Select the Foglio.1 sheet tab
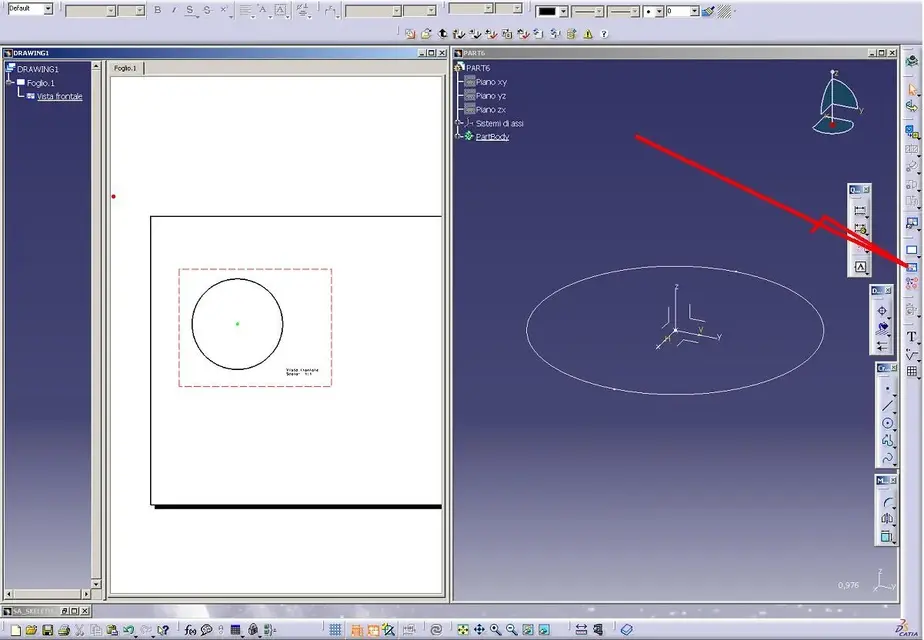This screenshot has height=640, width=924. pos(125,68)
